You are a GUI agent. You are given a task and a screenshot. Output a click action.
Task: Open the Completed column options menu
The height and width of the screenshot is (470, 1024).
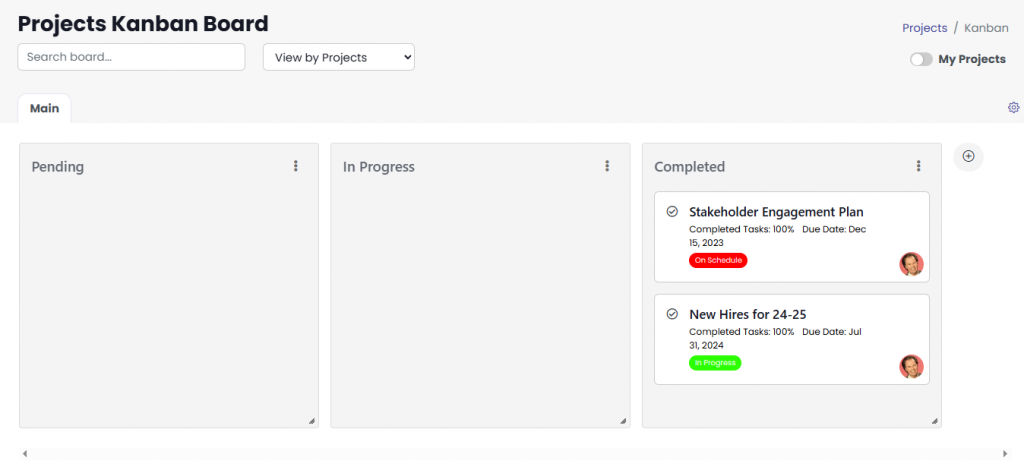click(x=918, y=166)
